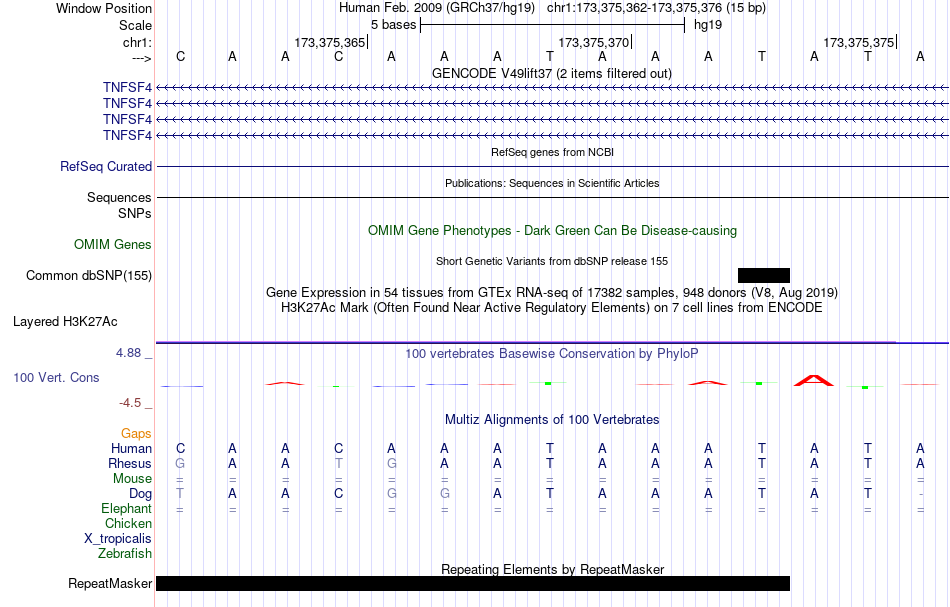950x607 pixels.
Task: Select the X_tropicalis alignment row label
Action: pos(118,539)
